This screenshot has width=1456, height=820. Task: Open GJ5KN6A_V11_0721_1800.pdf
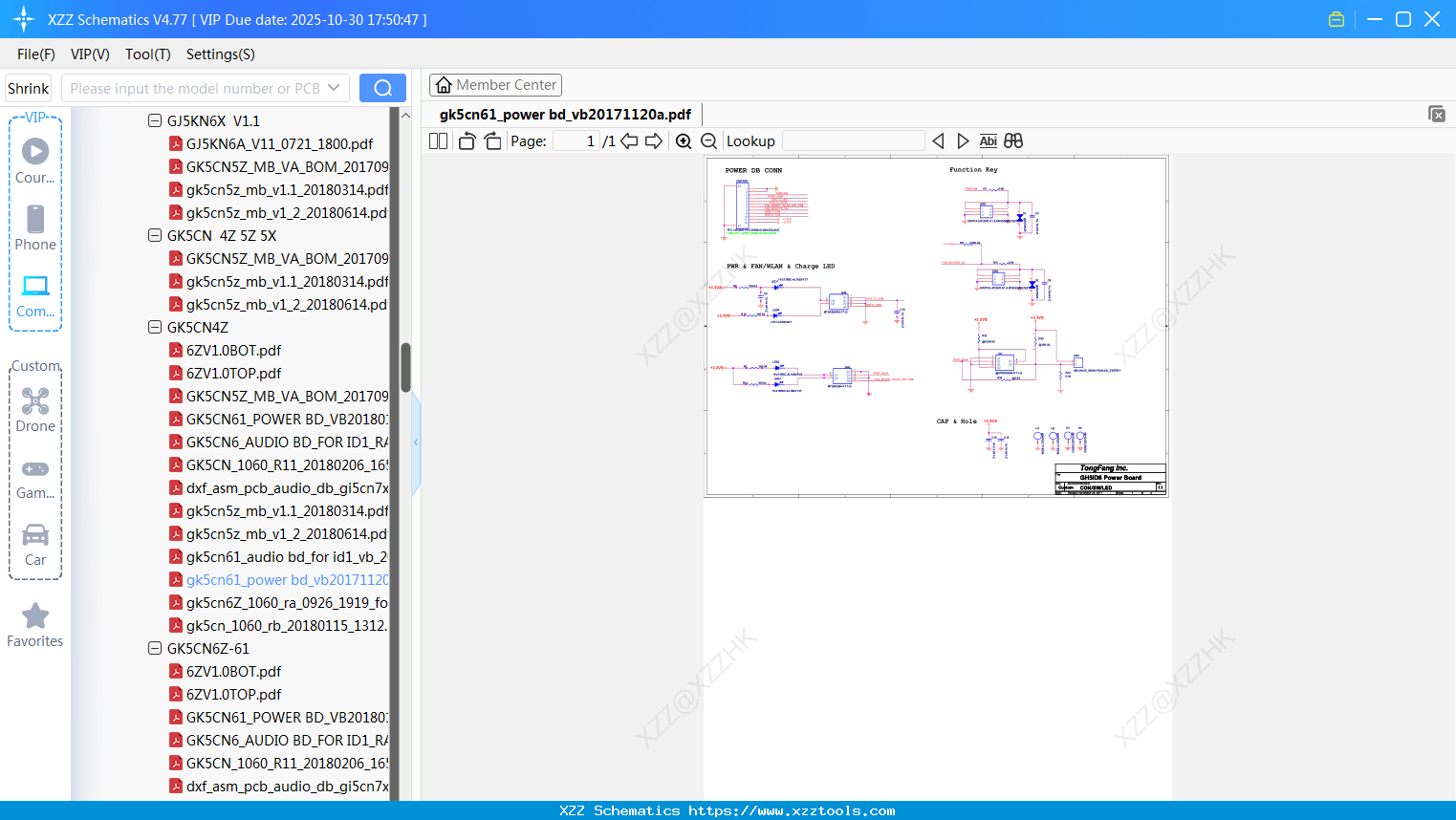coord(279,144)
